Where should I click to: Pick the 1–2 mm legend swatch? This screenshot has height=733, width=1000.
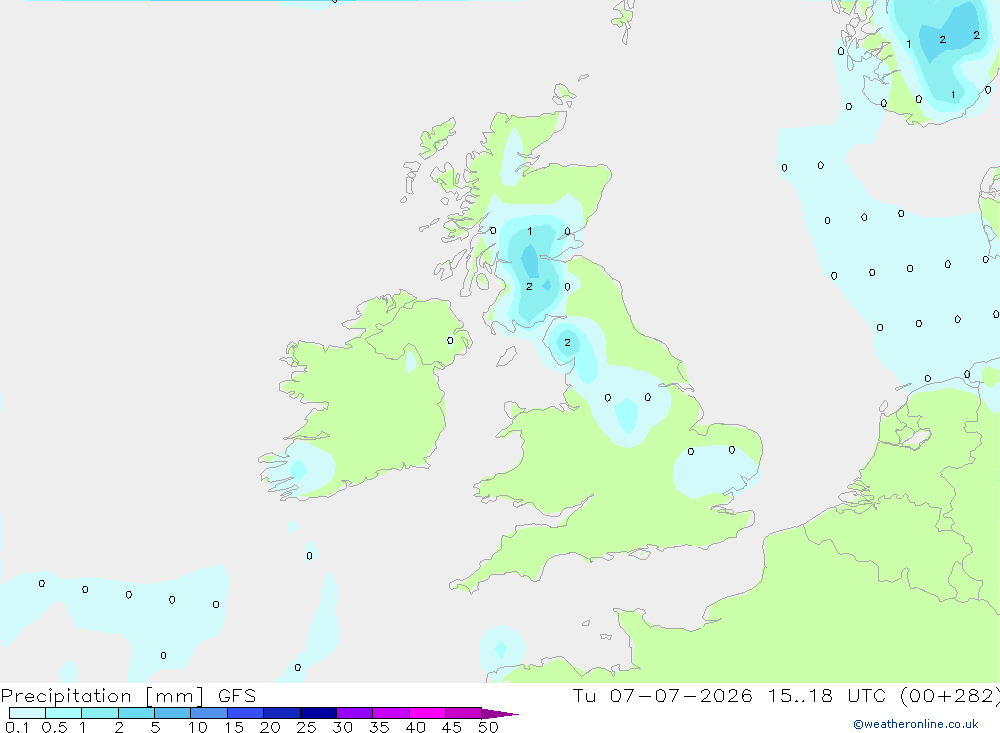coord(99,713)
